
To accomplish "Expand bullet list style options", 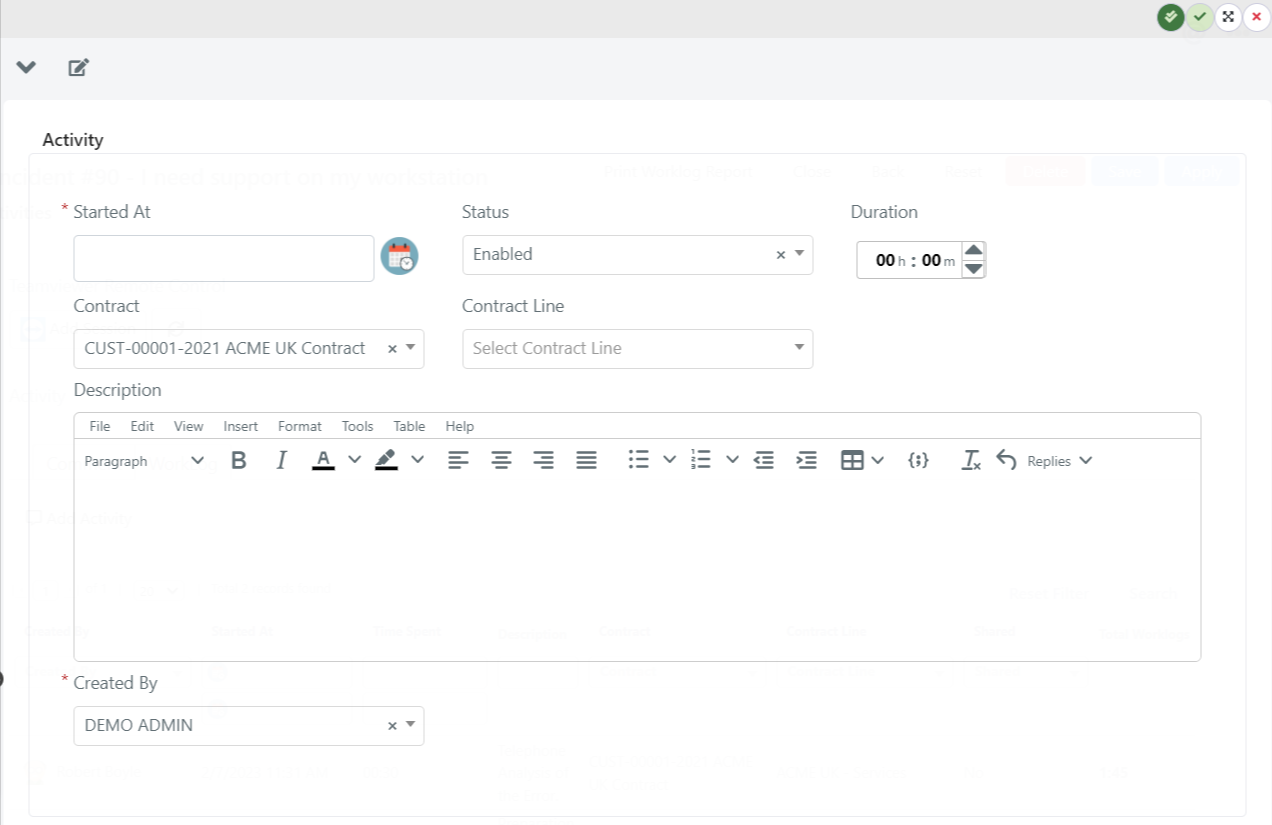I will click(670, 460).
